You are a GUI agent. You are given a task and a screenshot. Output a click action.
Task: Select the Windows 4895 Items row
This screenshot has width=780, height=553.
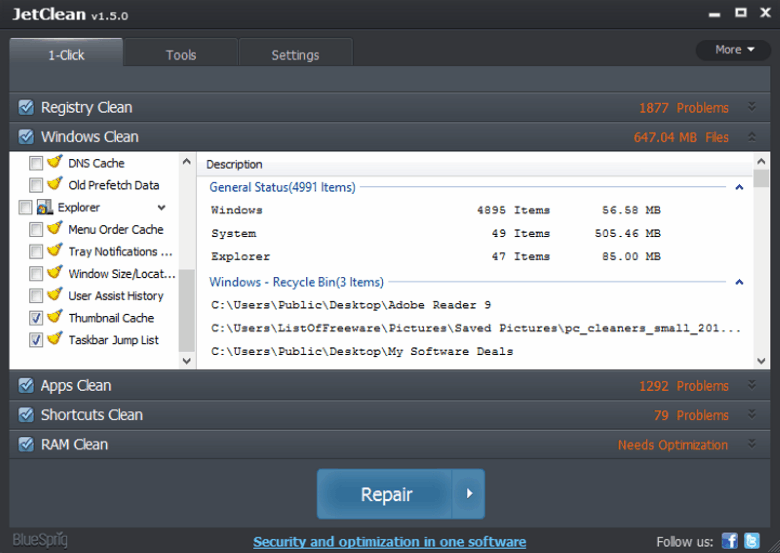[x=436, y=210]
